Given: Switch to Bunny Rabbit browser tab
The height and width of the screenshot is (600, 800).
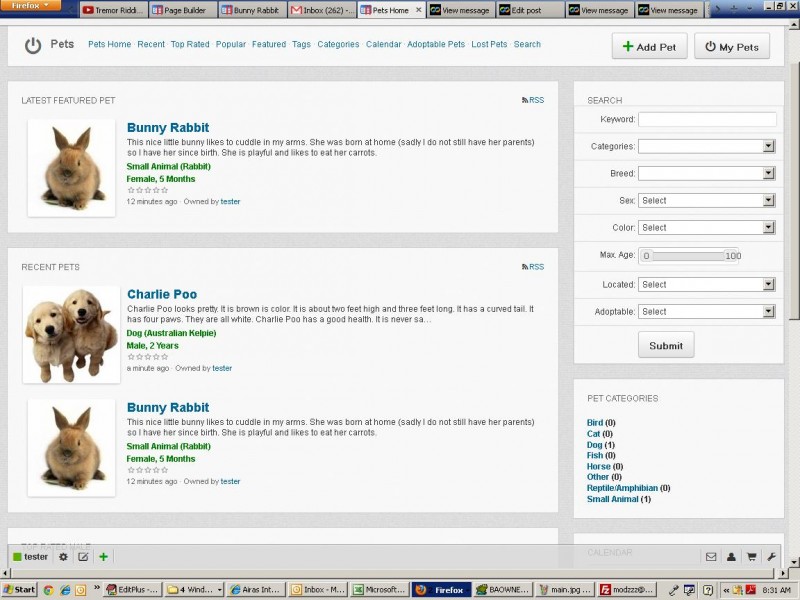Looking at the screenshot, I should (x=253, y=10).
